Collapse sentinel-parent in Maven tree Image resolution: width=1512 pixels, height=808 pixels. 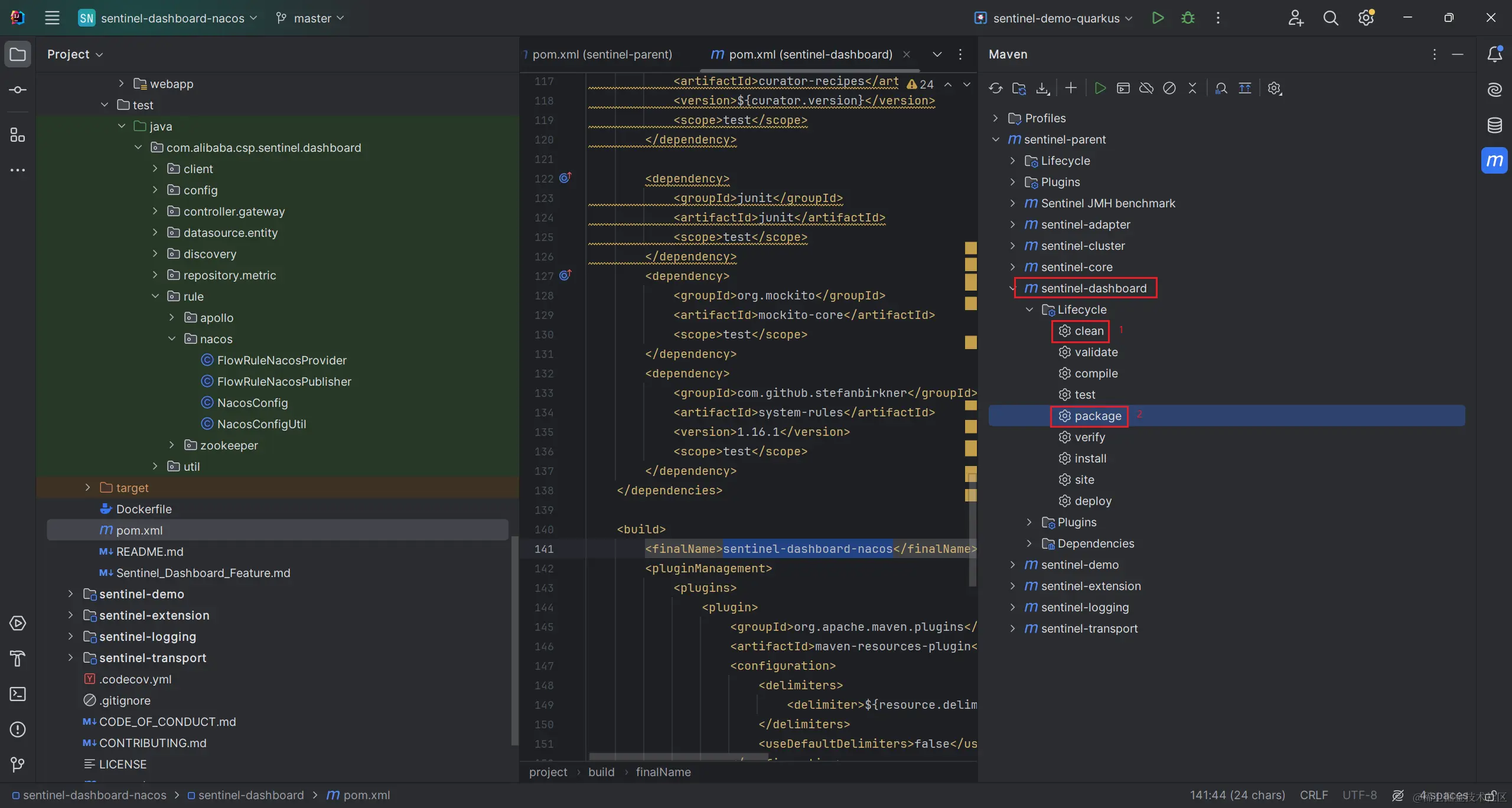pyautogui.click(x=996, y=139)
